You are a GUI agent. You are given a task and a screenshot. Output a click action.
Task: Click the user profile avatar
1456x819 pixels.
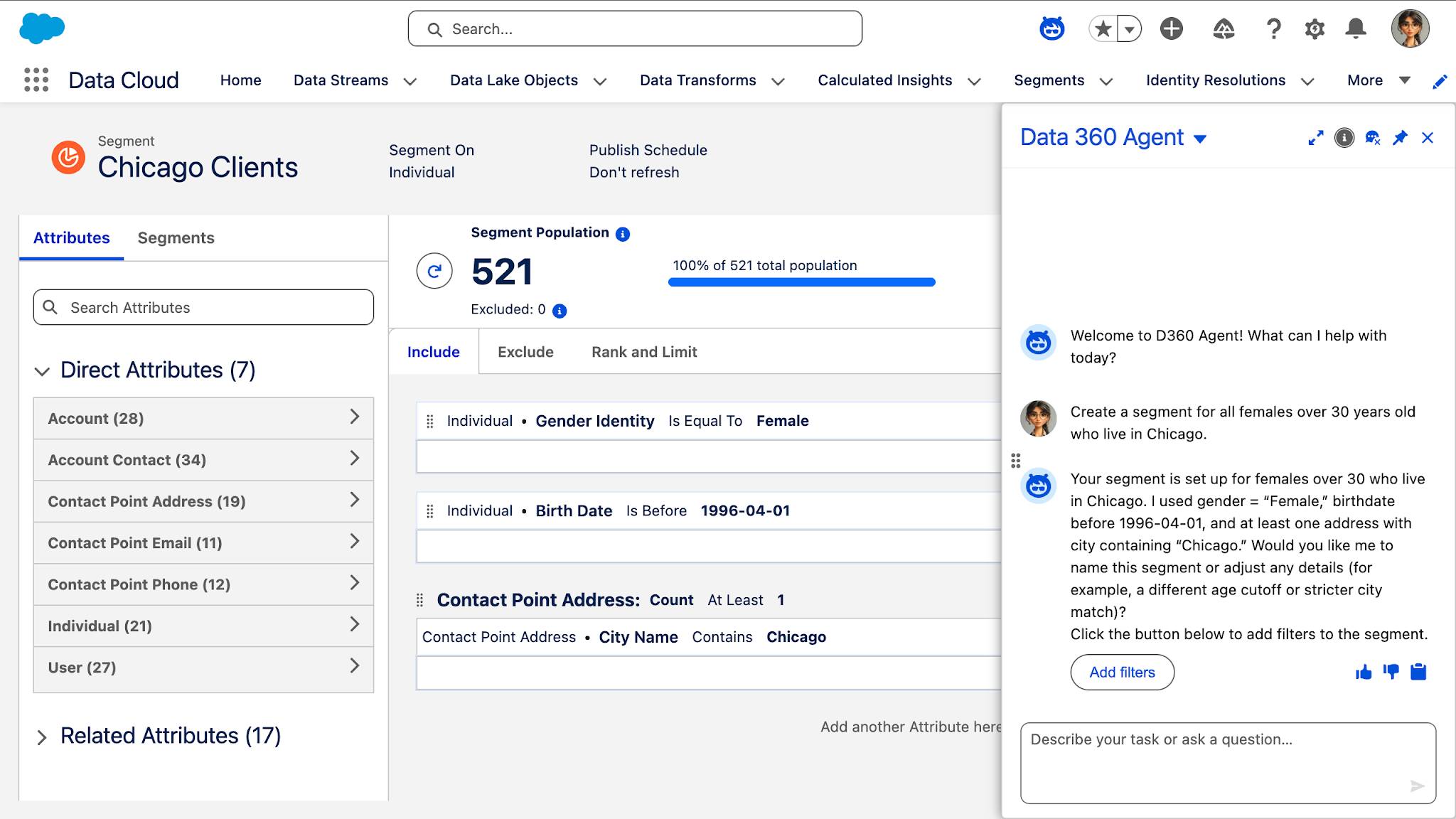click(x=1410, y=28)
